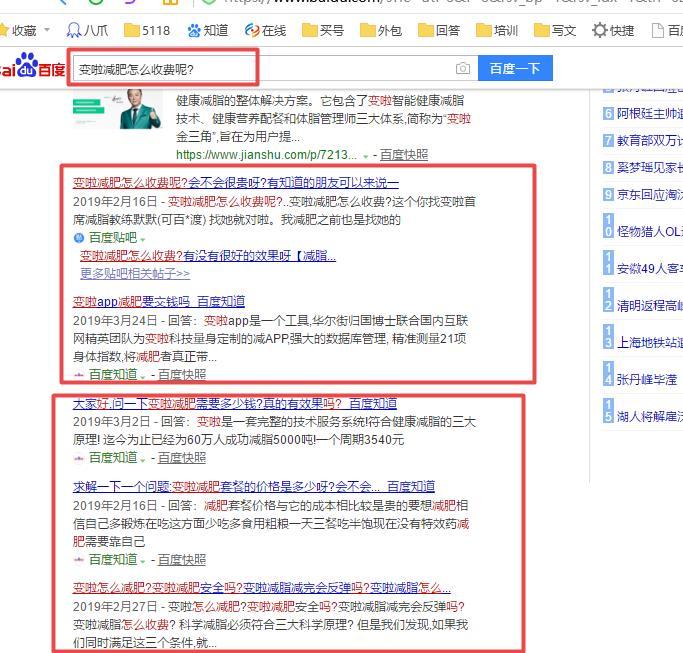Open the 回答 bookmark folder
The width and height of the screenshot is (683, 653).
[439, 30]
